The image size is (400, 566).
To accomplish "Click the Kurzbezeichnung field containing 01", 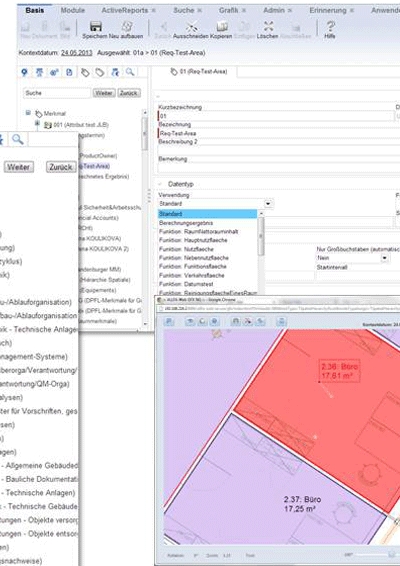I will point(275,116).
